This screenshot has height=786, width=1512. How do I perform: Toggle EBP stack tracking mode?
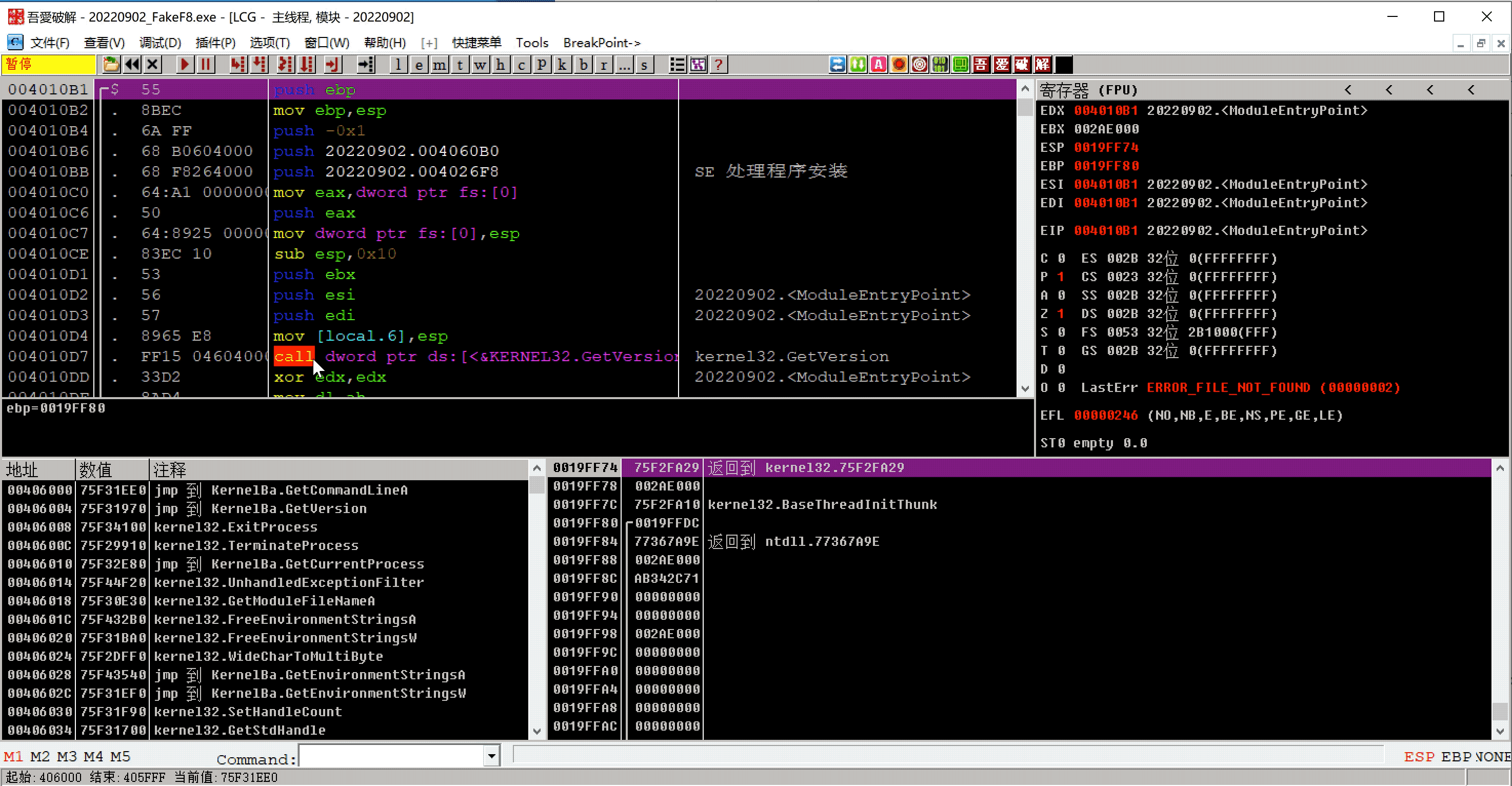point(1456,757)
